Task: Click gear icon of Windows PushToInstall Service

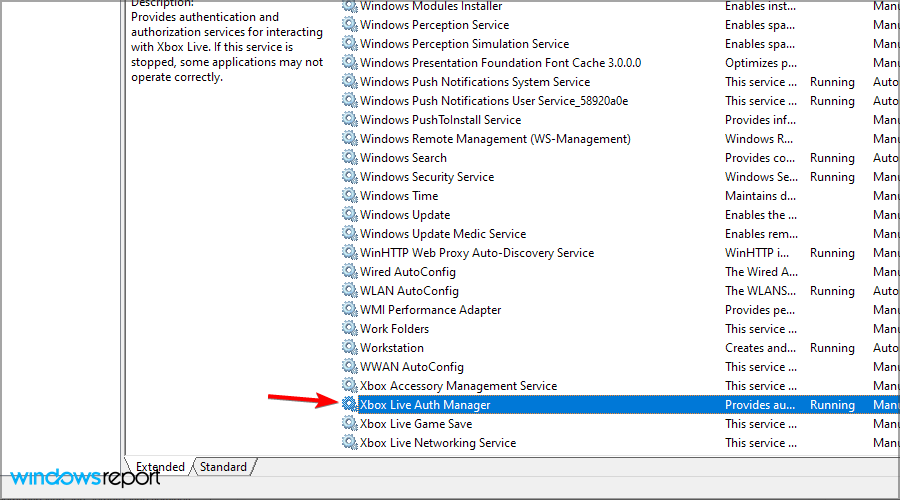Action: pos(350,119)
